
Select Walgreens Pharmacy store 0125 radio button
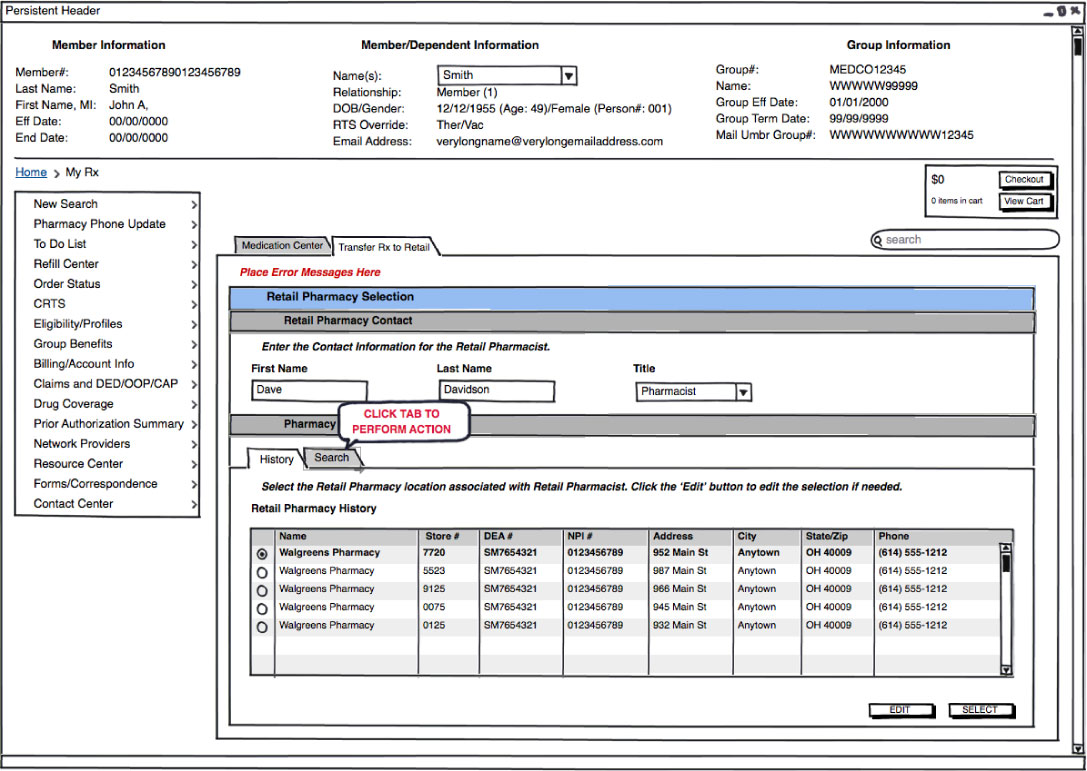click(x=262, y=627)
